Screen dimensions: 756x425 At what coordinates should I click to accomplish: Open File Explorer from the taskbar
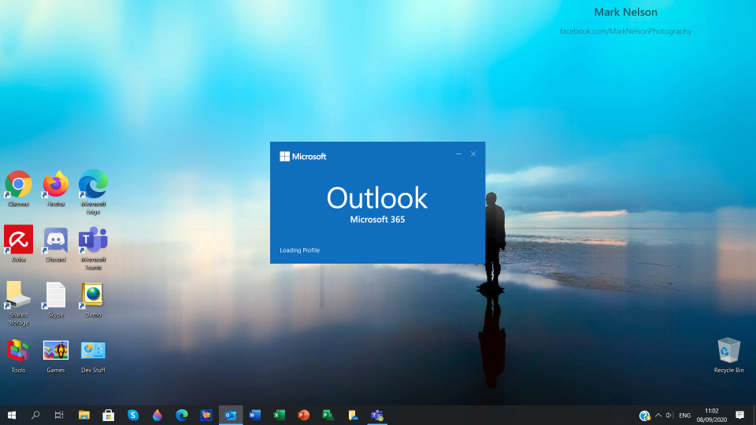pos(84,415)
